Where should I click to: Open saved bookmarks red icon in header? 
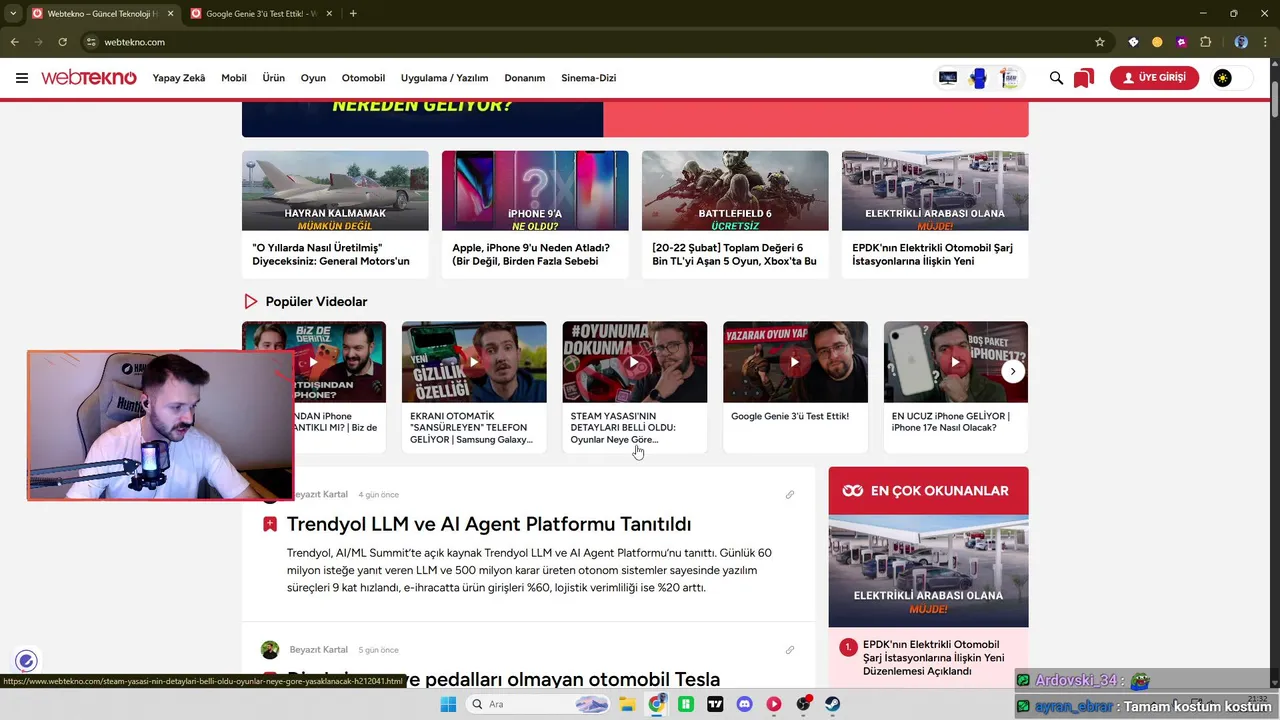pos(1084,78)
